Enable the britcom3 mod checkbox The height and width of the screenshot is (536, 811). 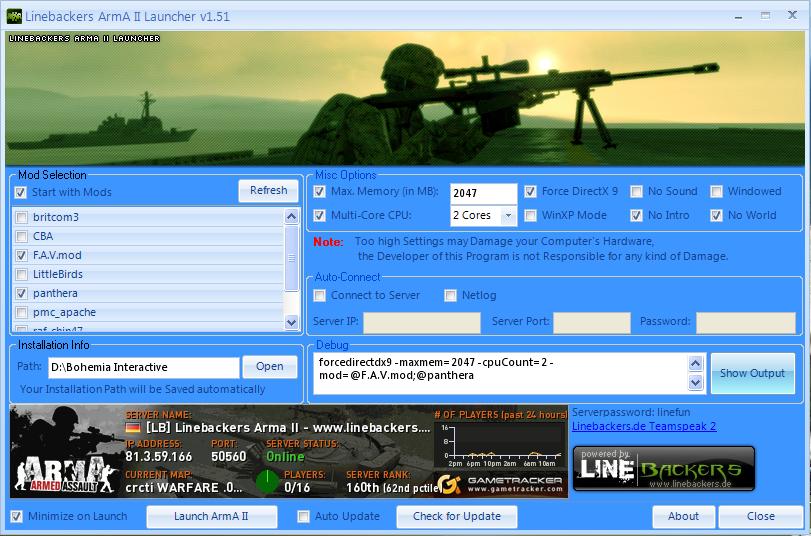coord(21,217)
